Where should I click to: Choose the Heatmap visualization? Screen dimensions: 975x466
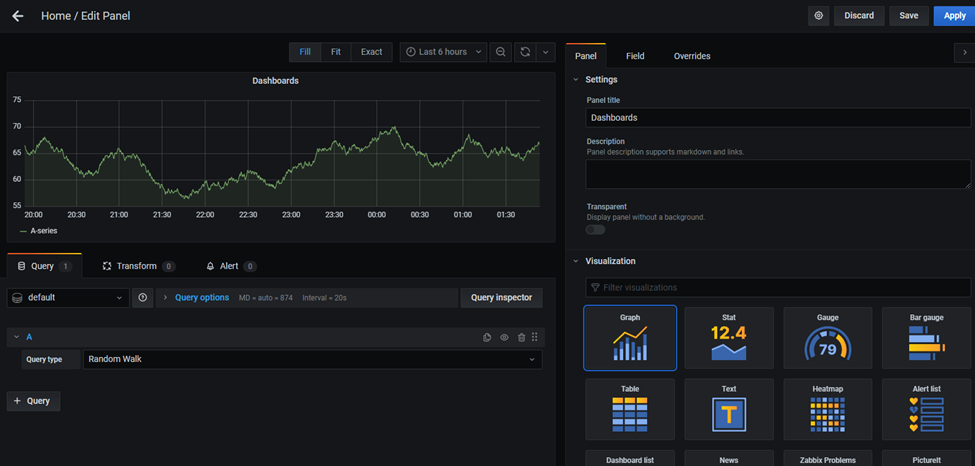(827, 409)
